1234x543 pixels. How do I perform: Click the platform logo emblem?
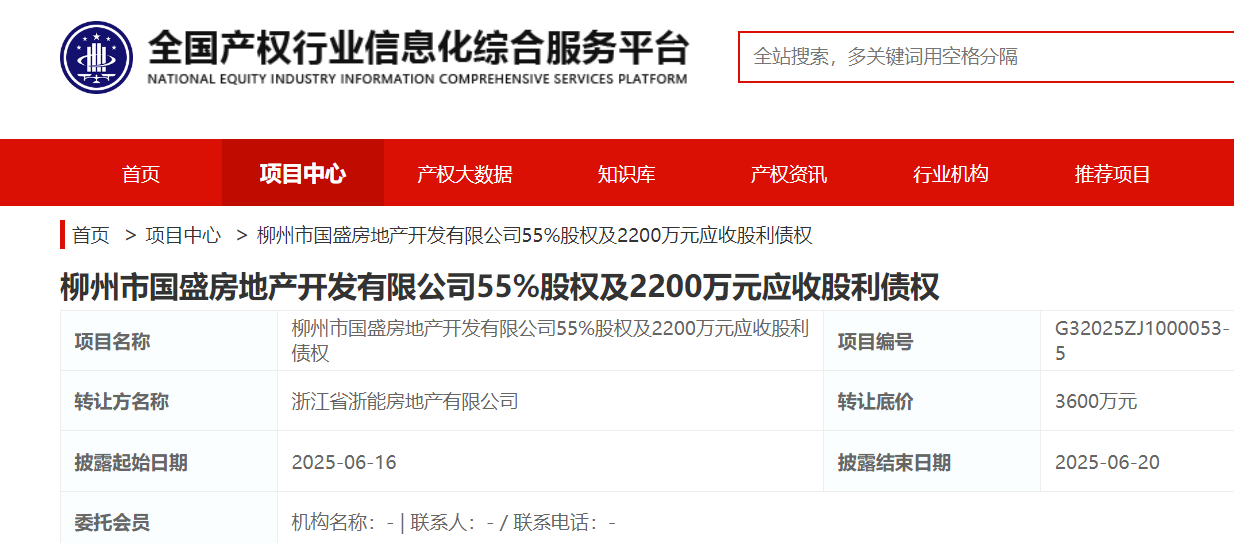95,56
